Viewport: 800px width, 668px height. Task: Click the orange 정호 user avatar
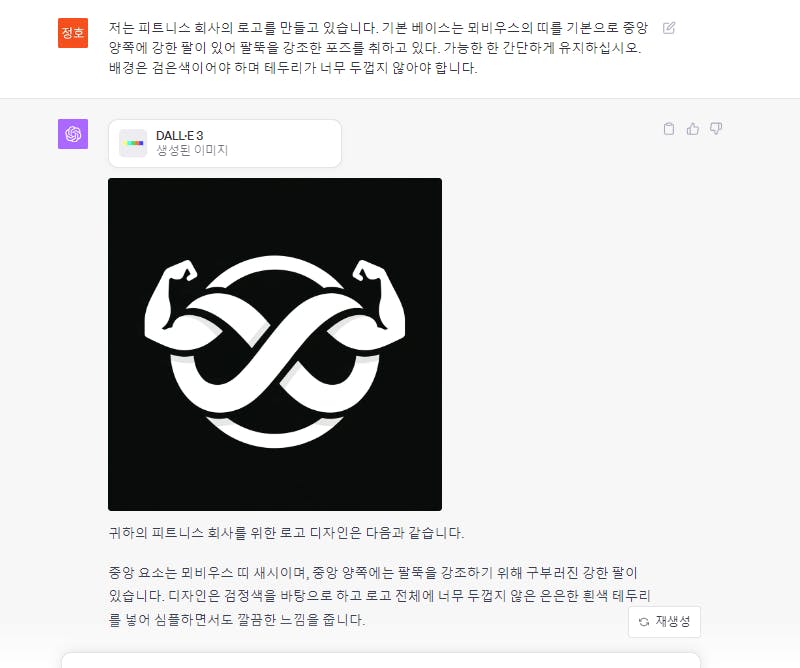[73, 33]
